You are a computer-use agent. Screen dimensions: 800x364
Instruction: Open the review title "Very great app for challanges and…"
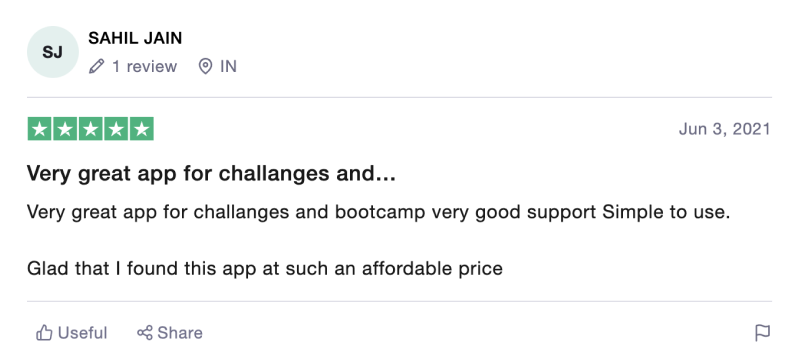pos(211,174)
